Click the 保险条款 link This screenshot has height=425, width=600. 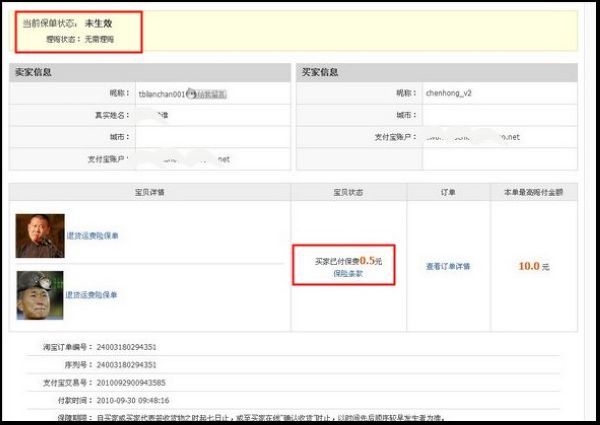coord(348,272)
